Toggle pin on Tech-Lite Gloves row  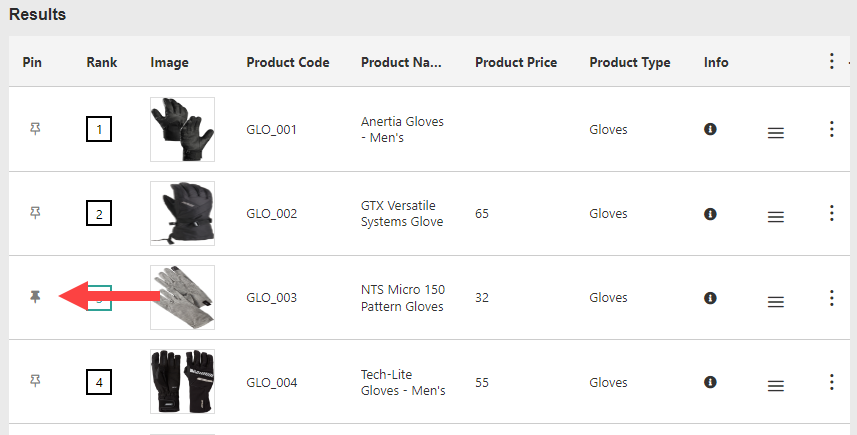click(35, 380)
